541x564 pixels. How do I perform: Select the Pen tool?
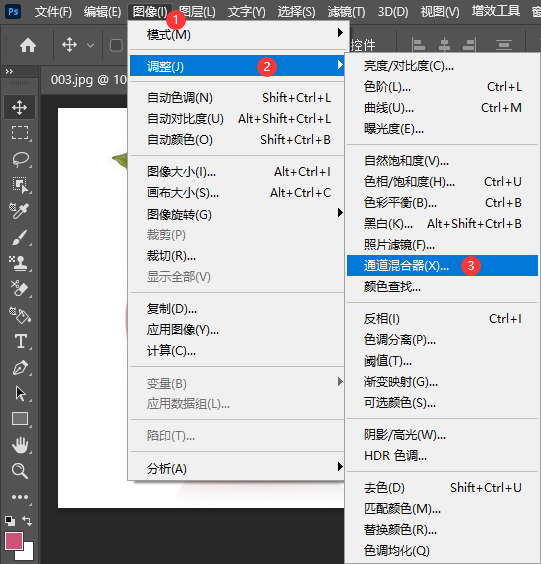[19, 367]
